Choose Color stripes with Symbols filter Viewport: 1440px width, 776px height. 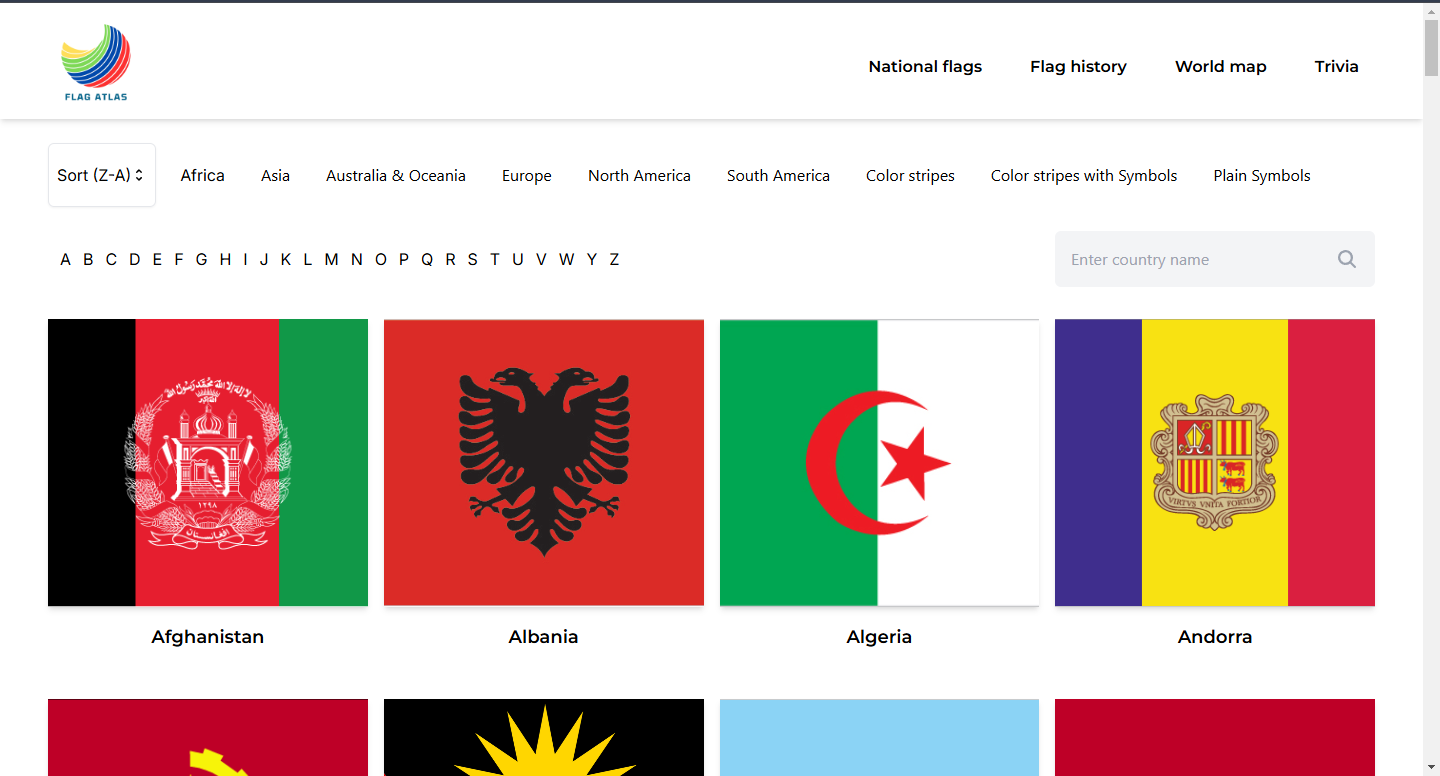click(x=1084, y=175)
